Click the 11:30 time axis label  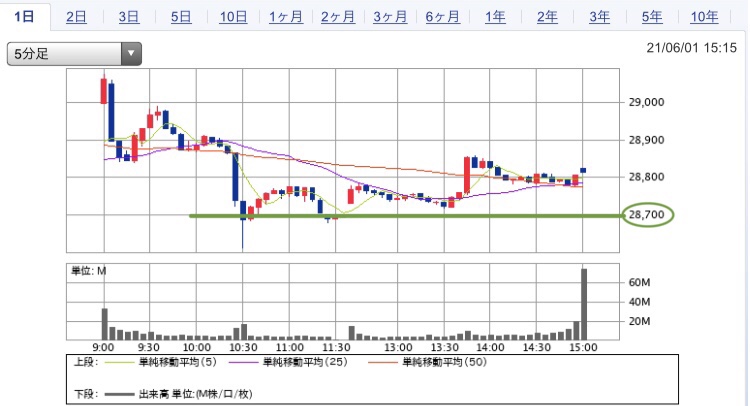click(x=336, y=348)
